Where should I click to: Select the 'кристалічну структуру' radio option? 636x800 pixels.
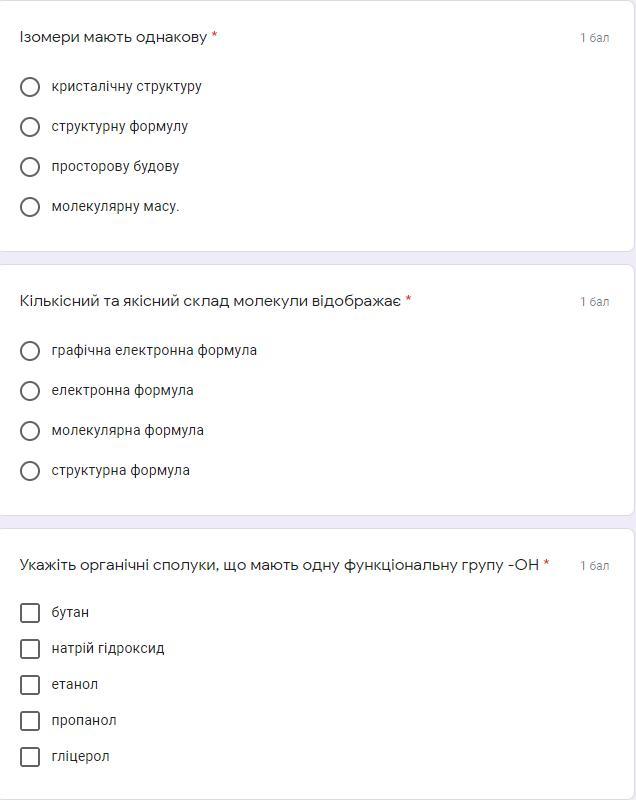pyautogui.click(x=30, y=87)
